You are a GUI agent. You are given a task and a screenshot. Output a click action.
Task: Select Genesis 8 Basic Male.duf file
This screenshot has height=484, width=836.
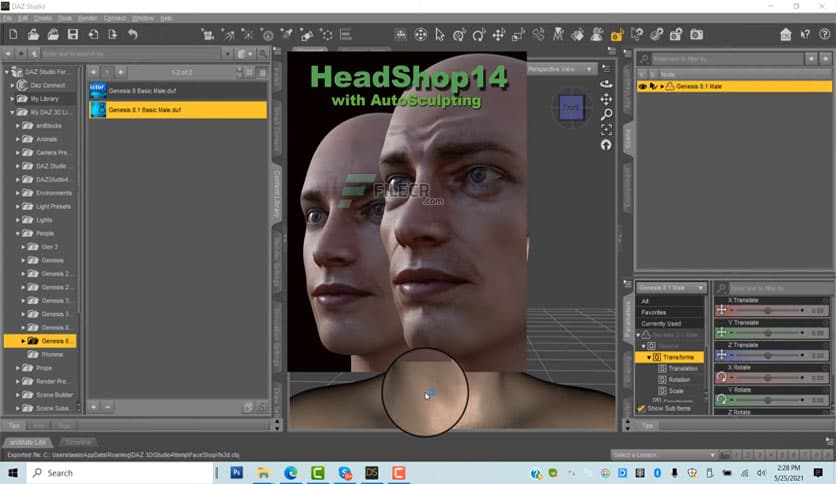click(178, 91)
